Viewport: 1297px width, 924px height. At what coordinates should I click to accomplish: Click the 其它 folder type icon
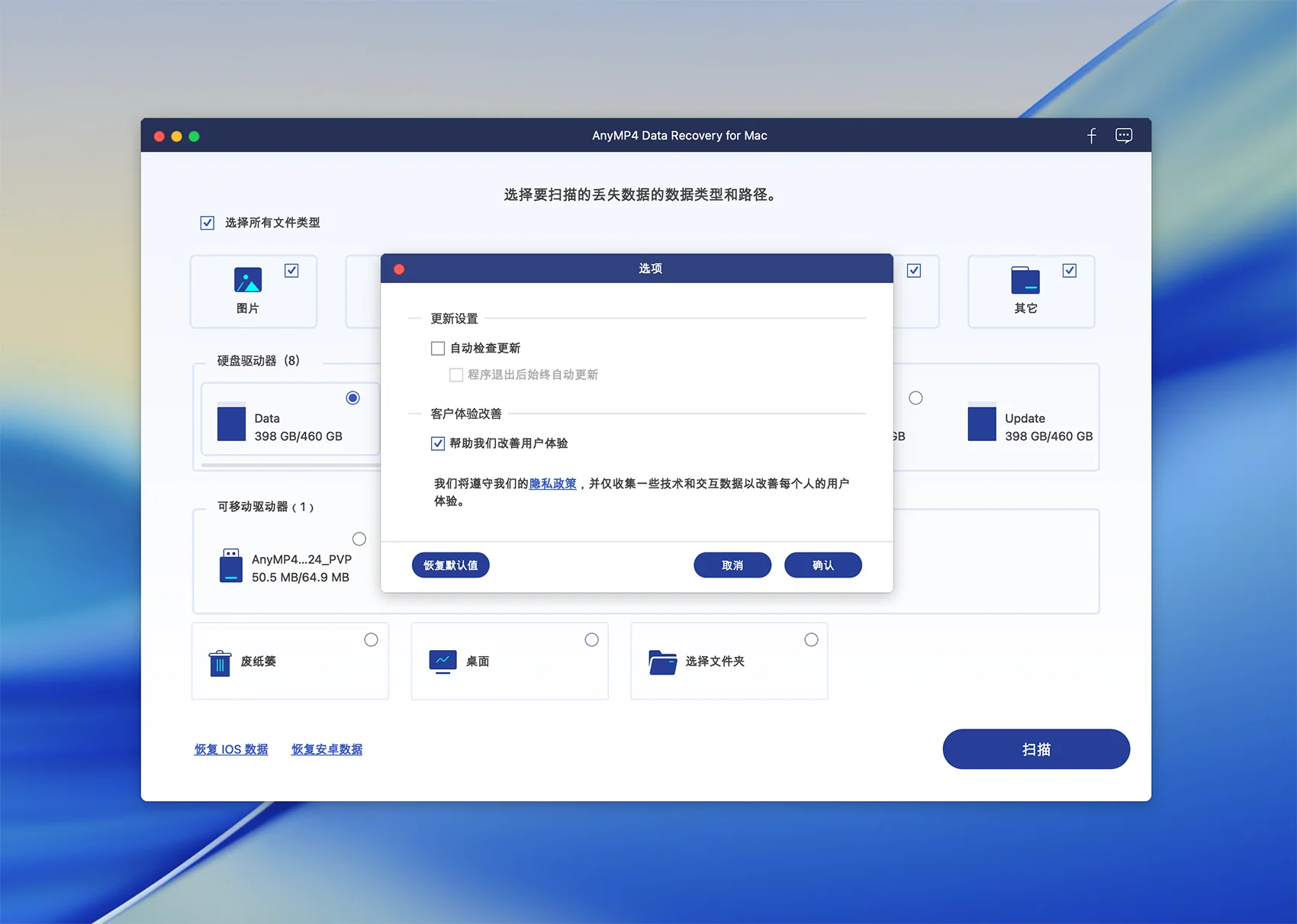pyautogui.click(x=1025, y=280)
